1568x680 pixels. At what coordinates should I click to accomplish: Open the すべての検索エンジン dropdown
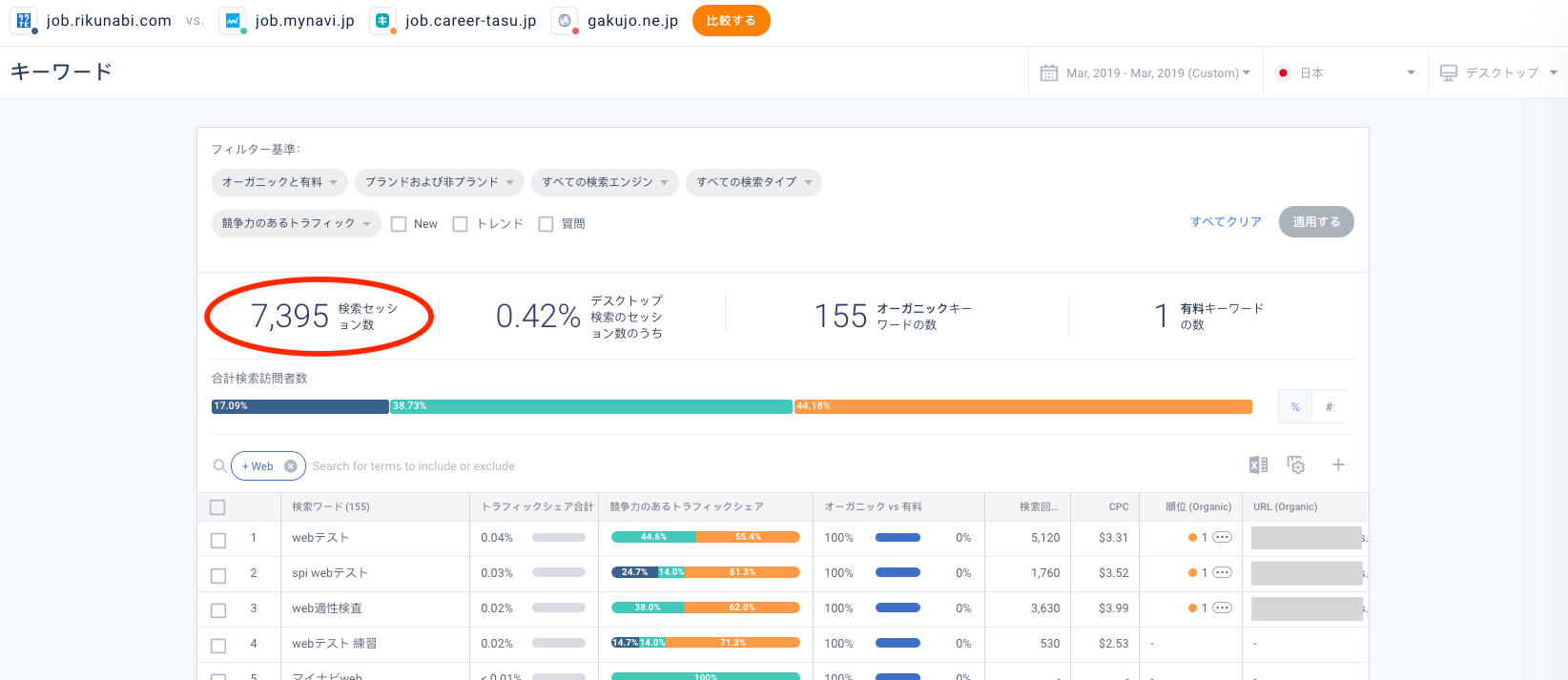point(605,182)
